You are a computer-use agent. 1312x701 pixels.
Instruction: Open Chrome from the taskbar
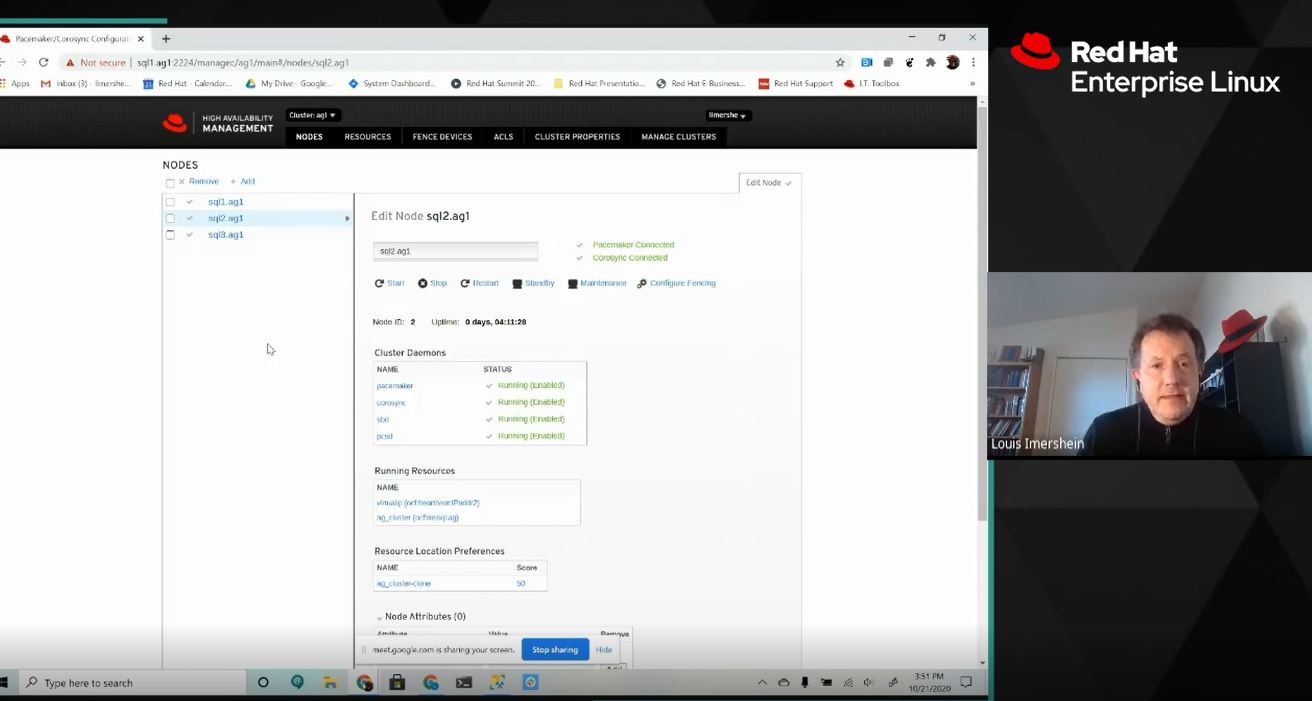coord(364,682)
